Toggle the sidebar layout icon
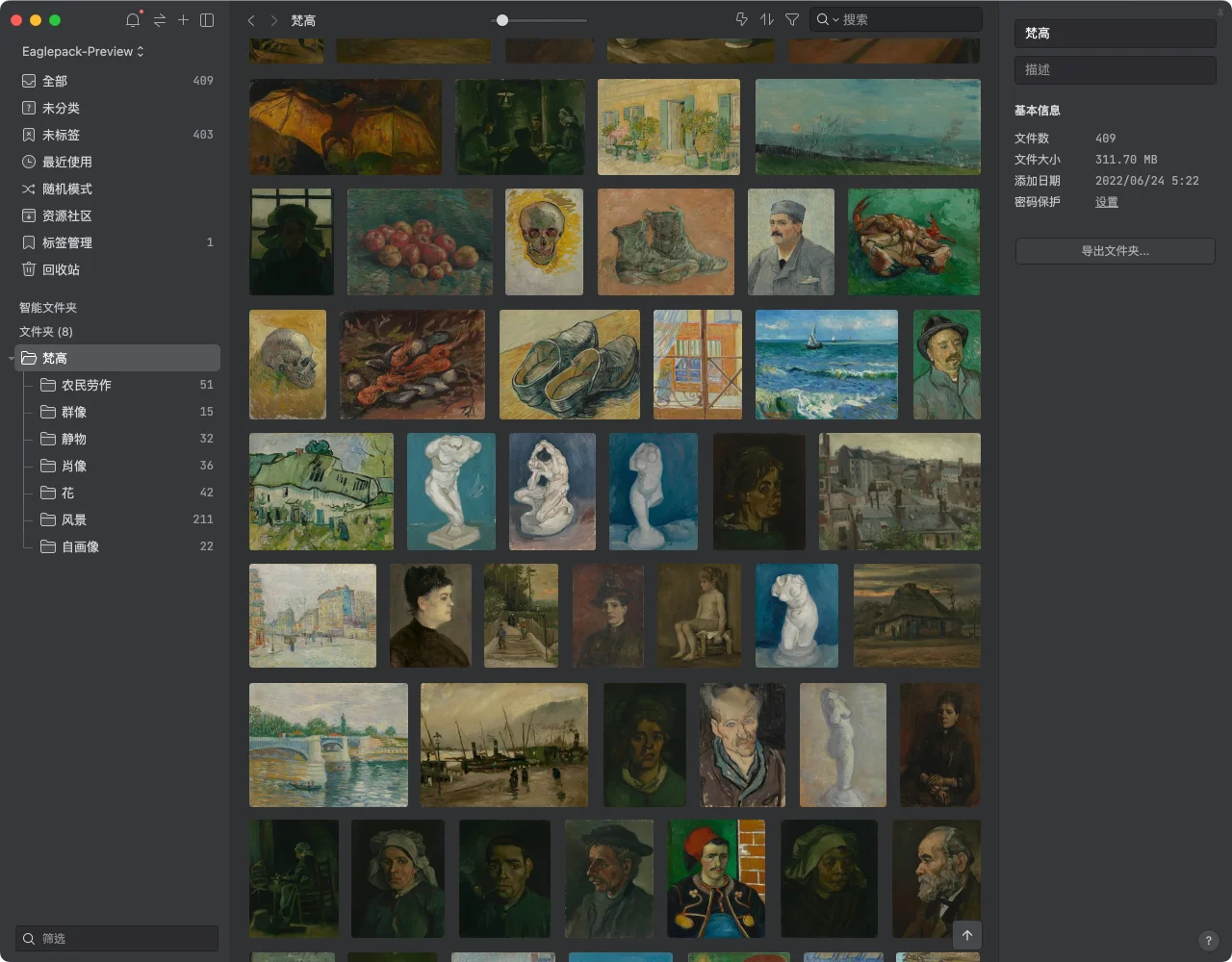The image size is (1232, 962). (x=207, y=19)
